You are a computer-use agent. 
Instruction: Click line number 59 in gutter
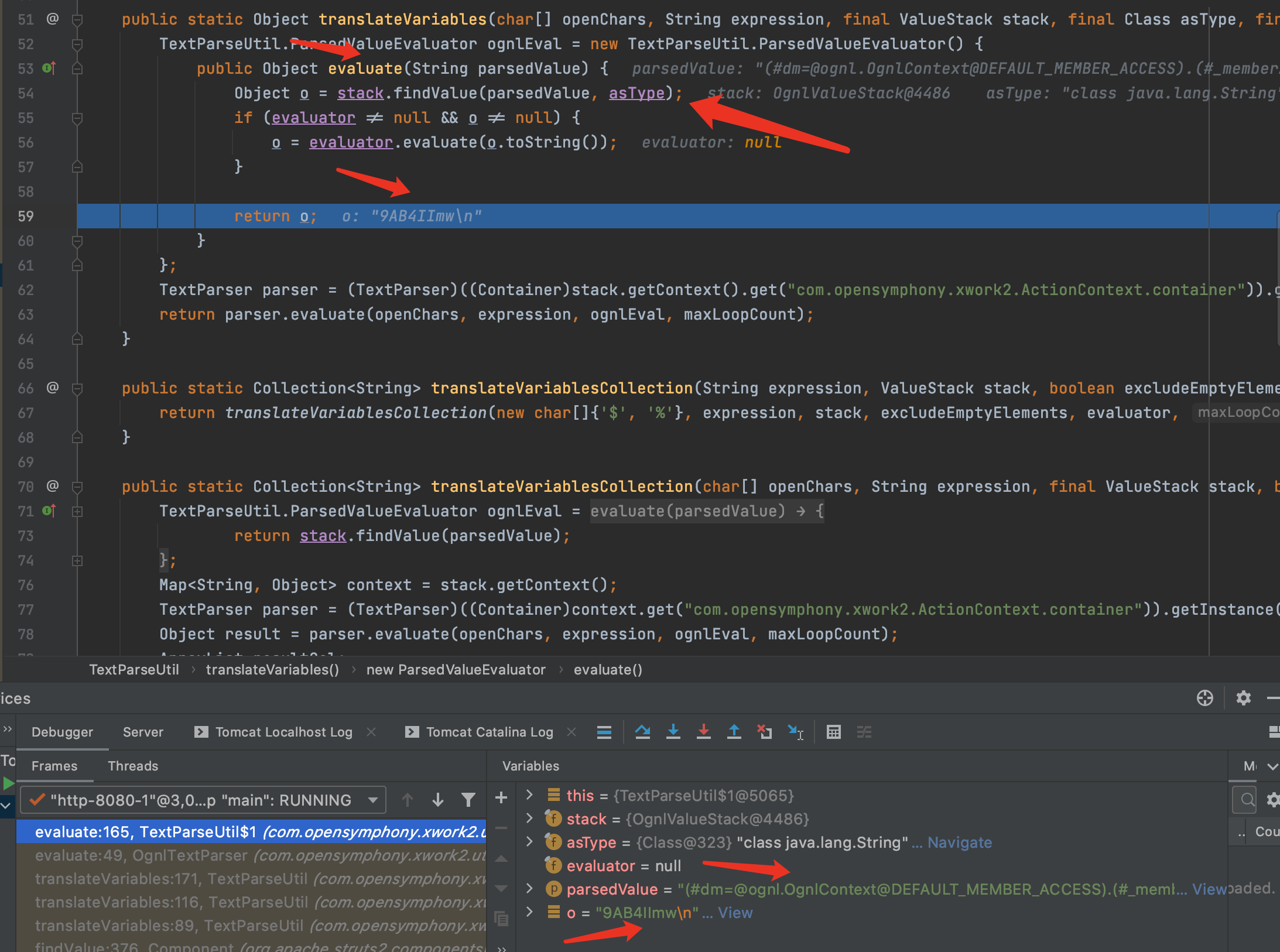[x=26, y=216]
